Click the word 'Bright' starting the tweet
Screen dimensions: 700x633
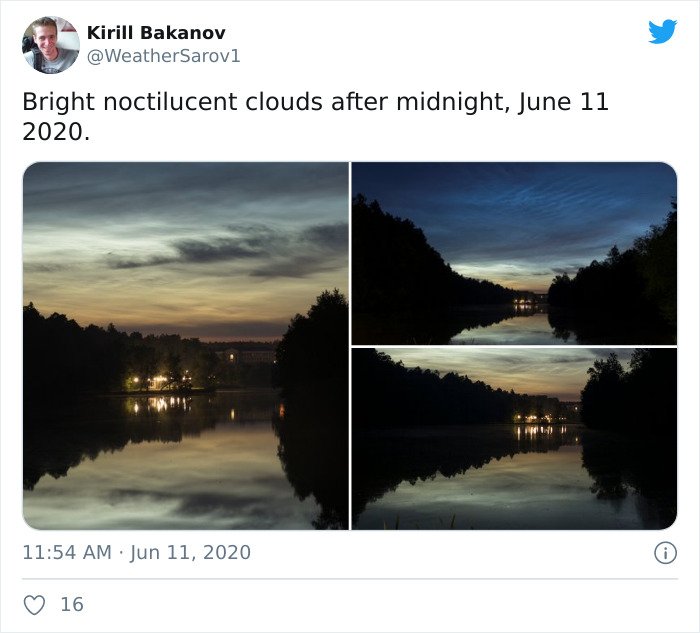[x=58, y=102]
